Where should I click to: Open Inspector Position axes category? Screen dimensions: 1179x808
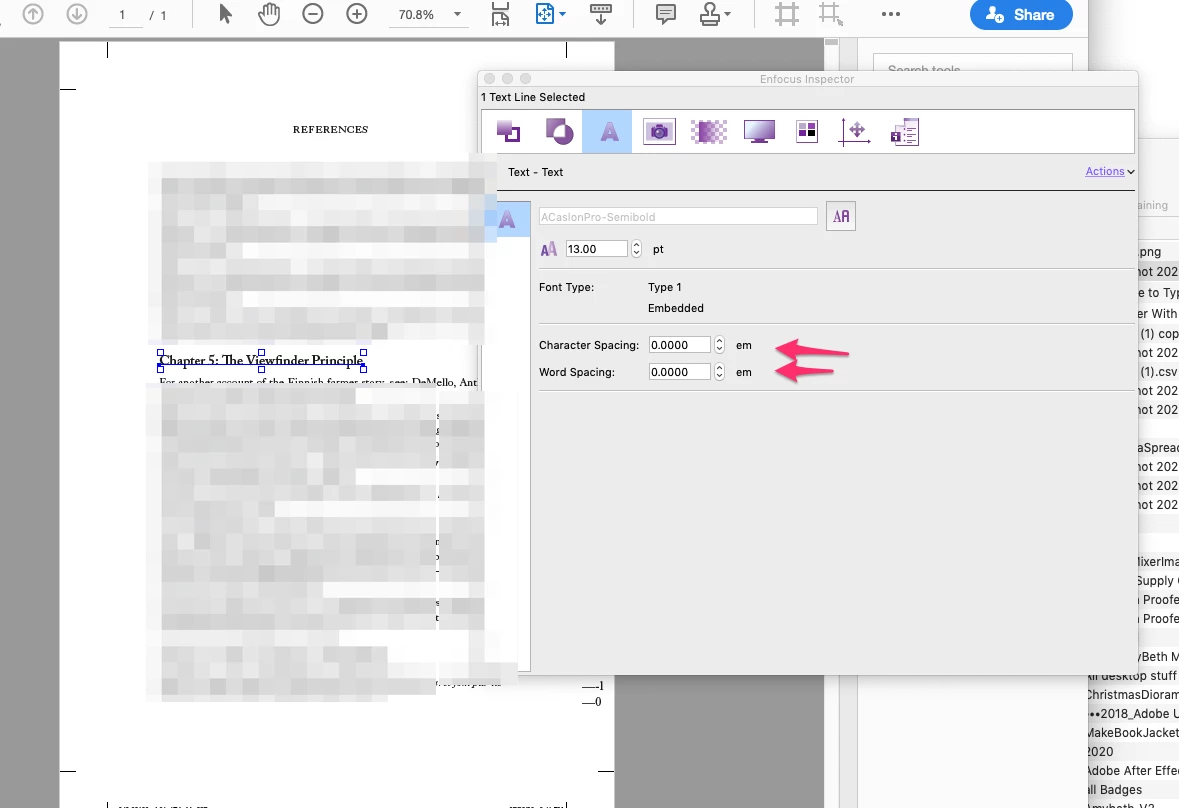pyautogui.click(x=855, y=132)
